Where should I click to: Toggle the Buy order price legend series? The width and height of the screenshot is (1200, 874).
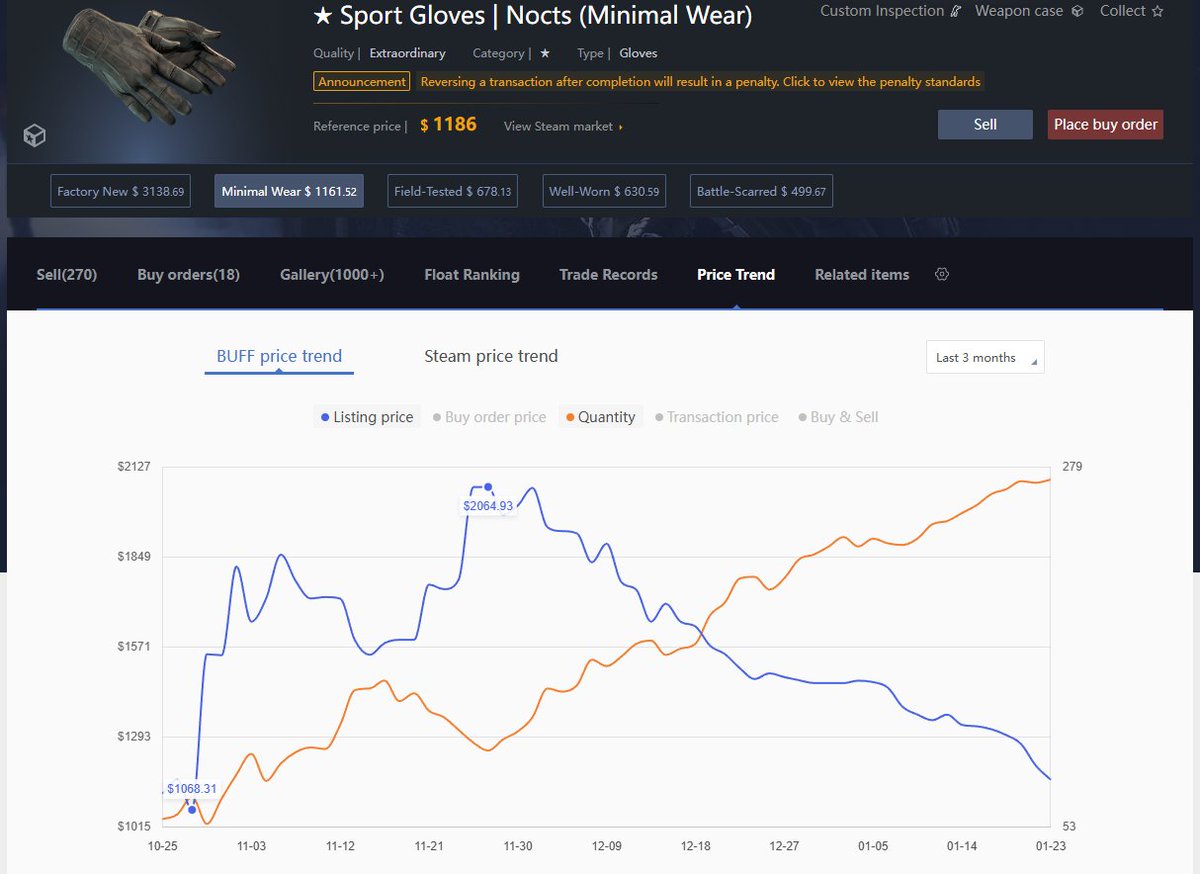[489, 417]
